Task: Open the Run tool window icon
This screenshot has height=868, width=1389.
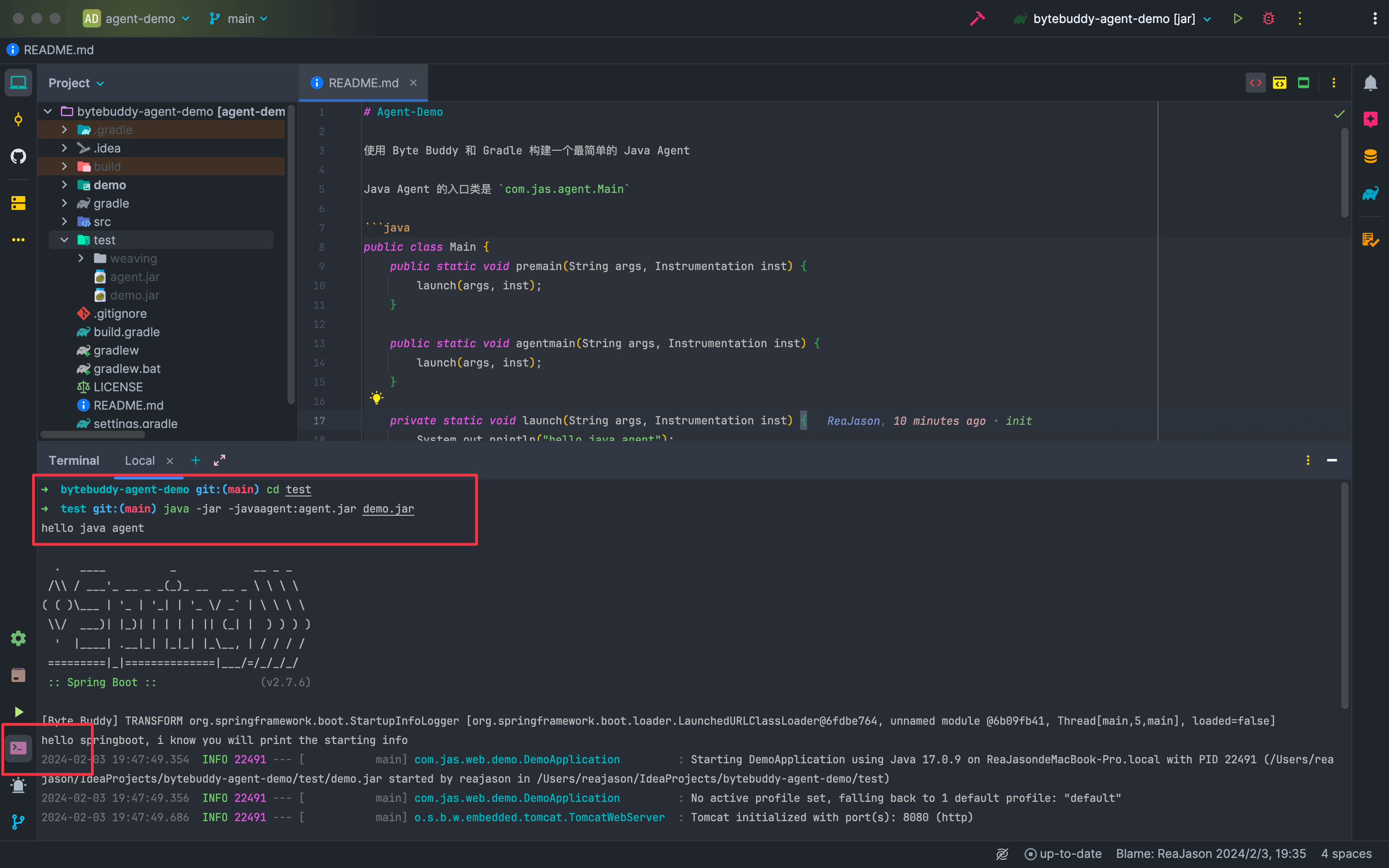Action: (x=18, y=712)
